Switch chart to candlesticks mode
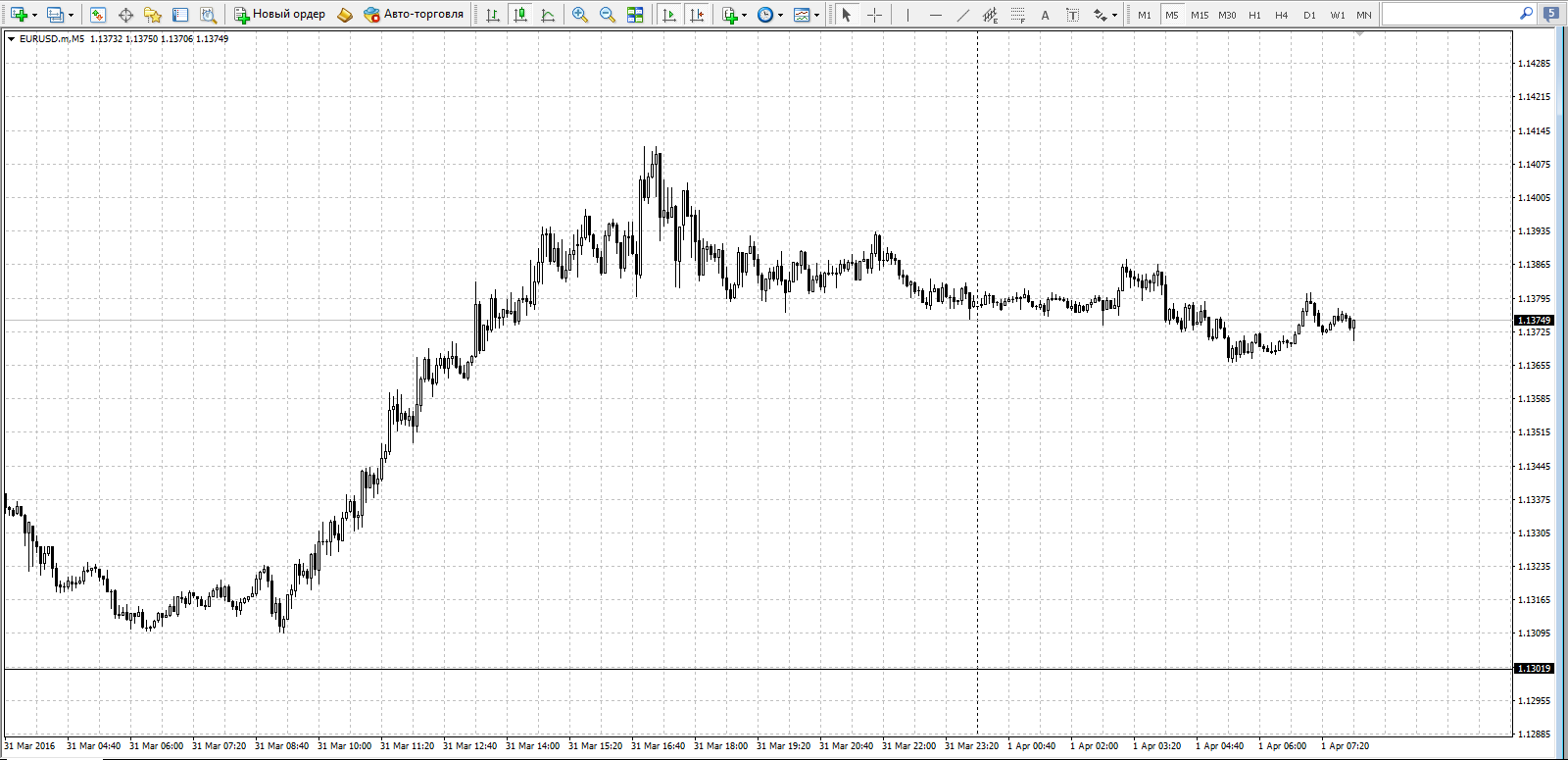Image resolution: width=1568 pixels, height=760 pixels. [x=520, y=15]
